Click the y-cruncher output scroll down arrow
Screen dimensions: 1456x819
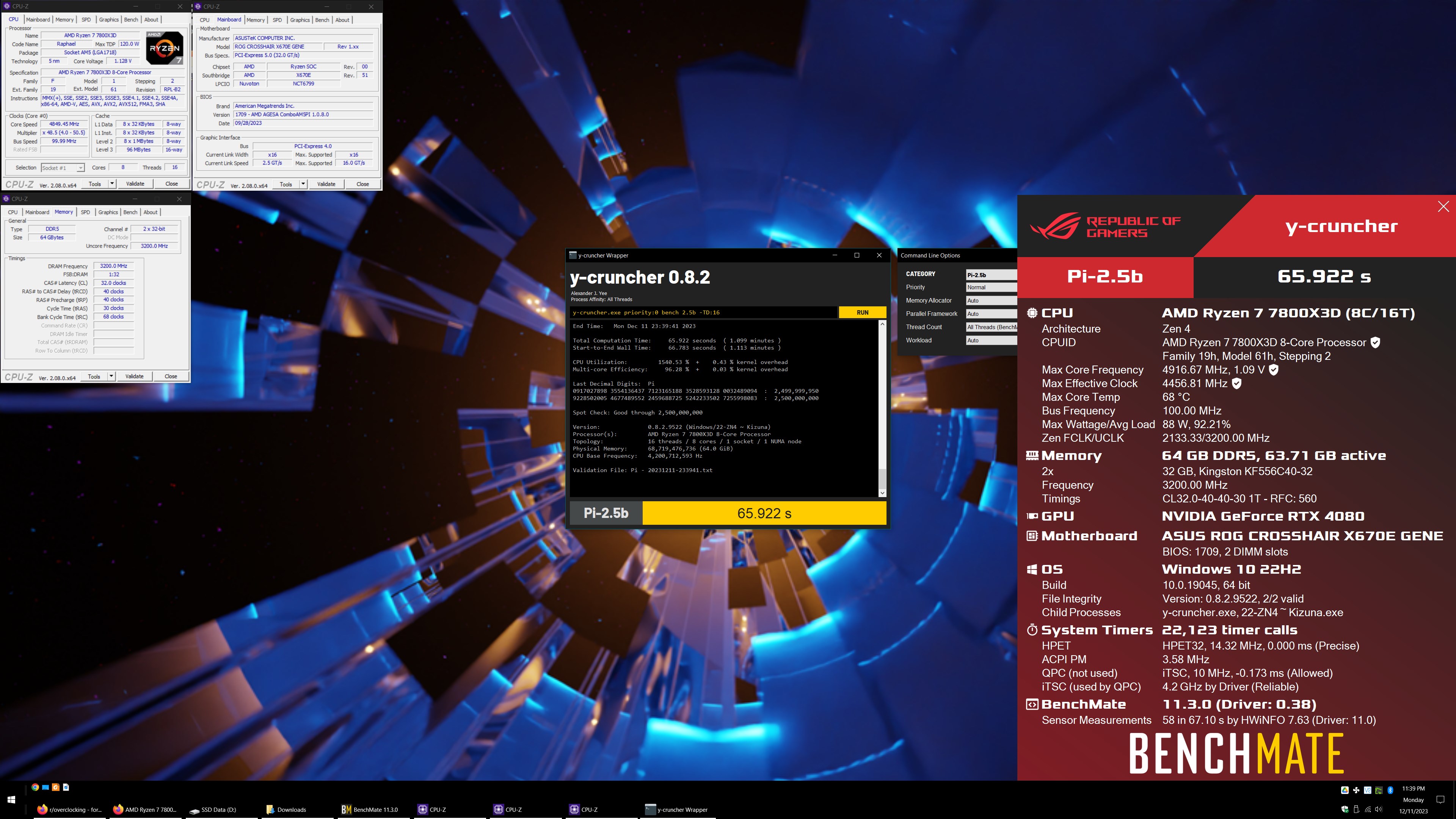tap(882, 493)
